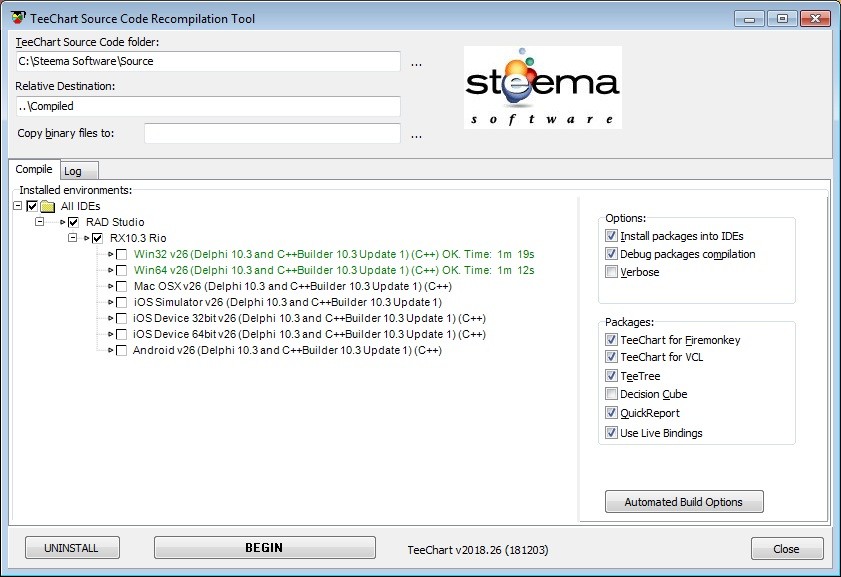Click arrow marker beside iOS Simulator row
841x577 pixels.
click(x=110, y=302)
